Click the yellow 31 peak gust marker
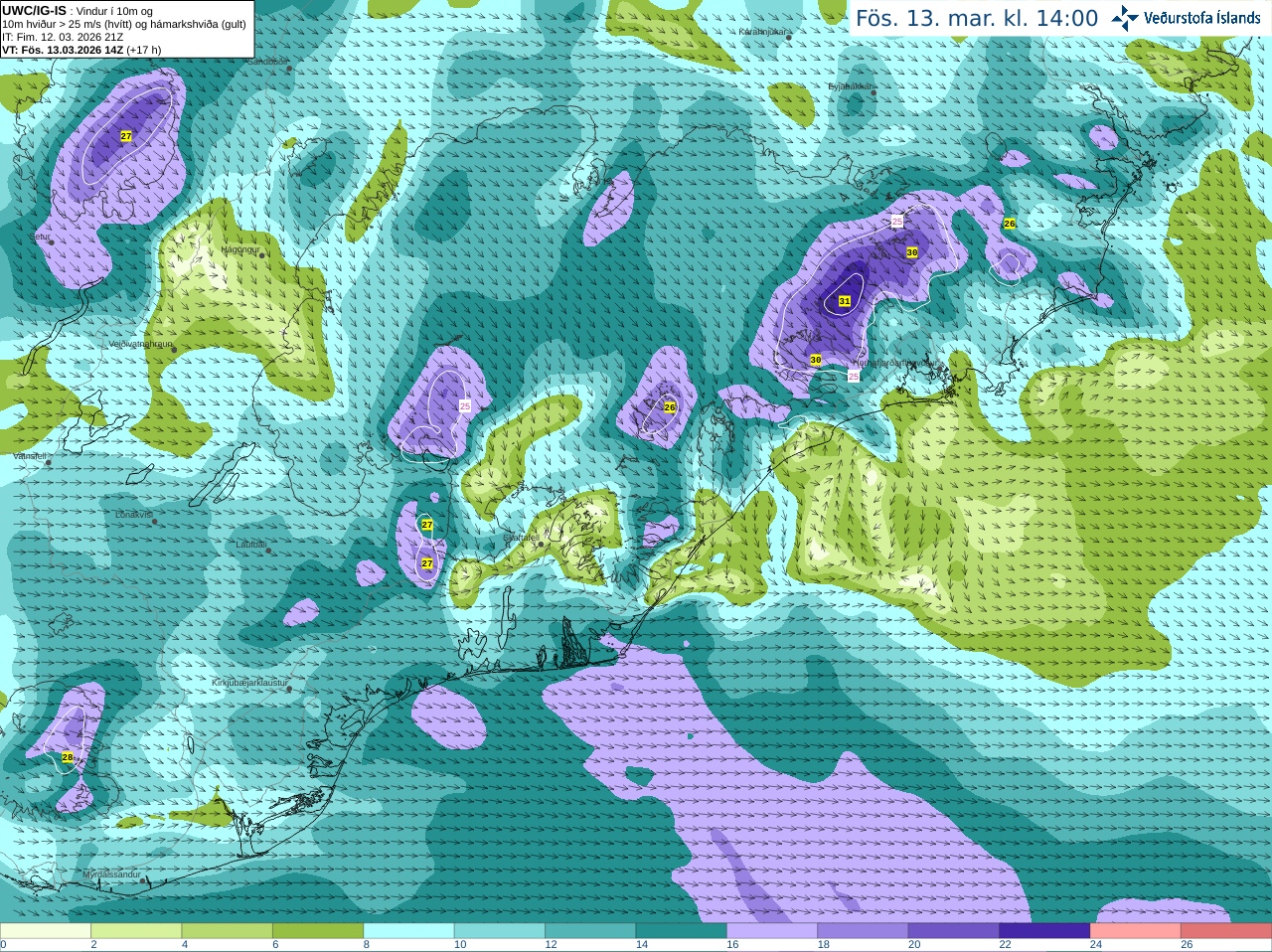This screenshot has height=952, width=1272. click(845, 301)
